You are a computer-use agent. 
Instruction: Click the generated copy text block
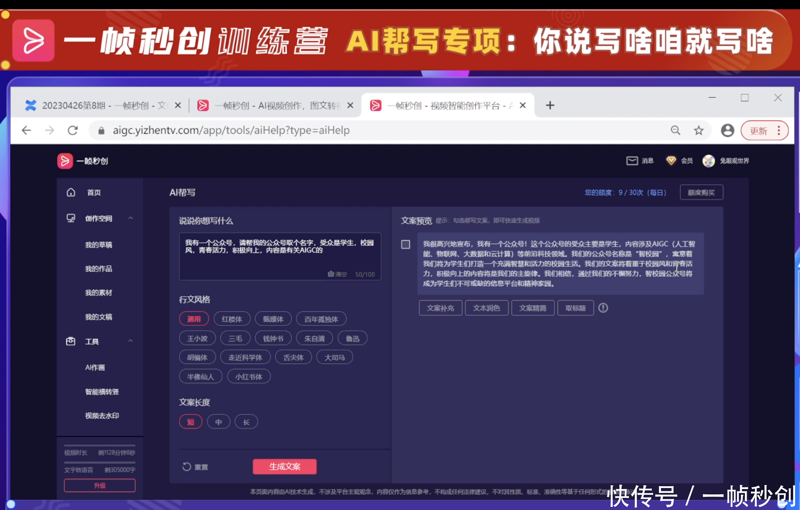561,264
